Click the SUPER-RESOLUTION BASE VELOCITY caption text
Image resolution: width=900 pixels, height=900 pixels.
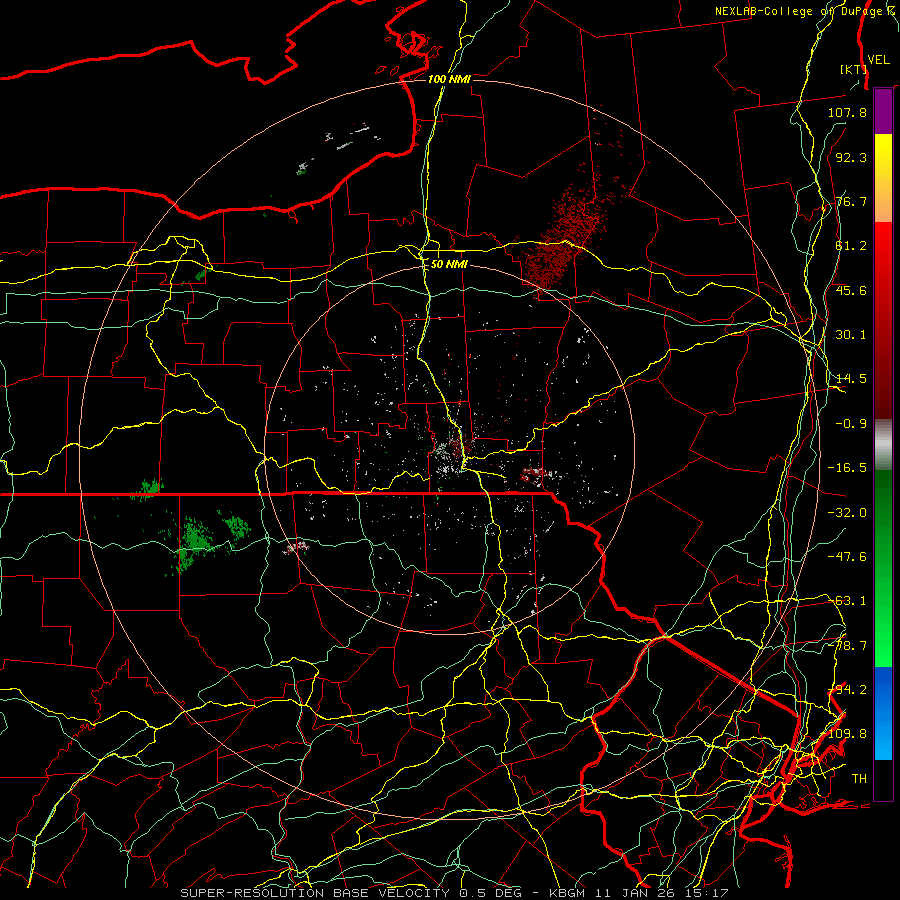coord(315,893)
